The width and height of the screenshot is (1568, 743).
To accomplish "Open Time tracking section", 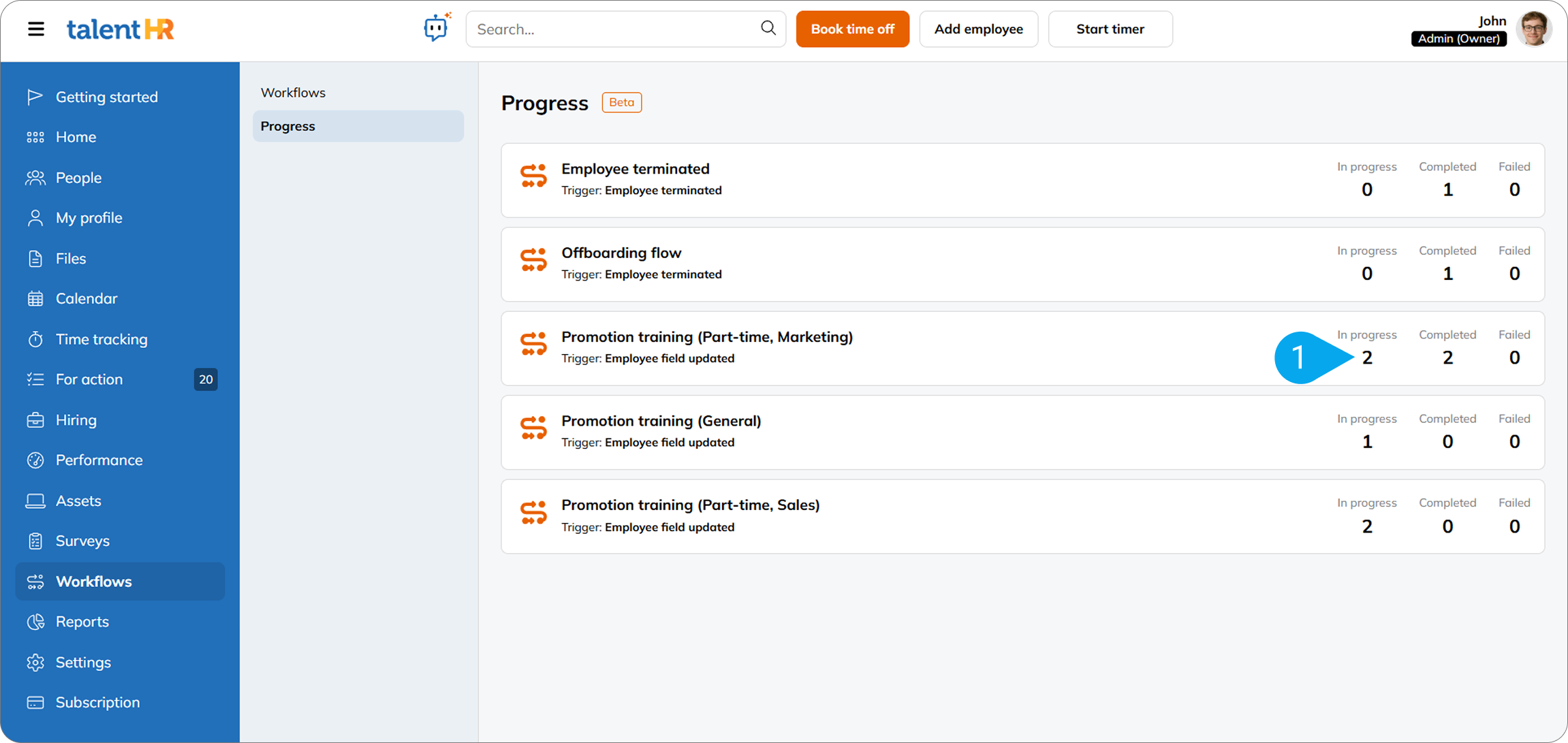I will coord(120,338).
